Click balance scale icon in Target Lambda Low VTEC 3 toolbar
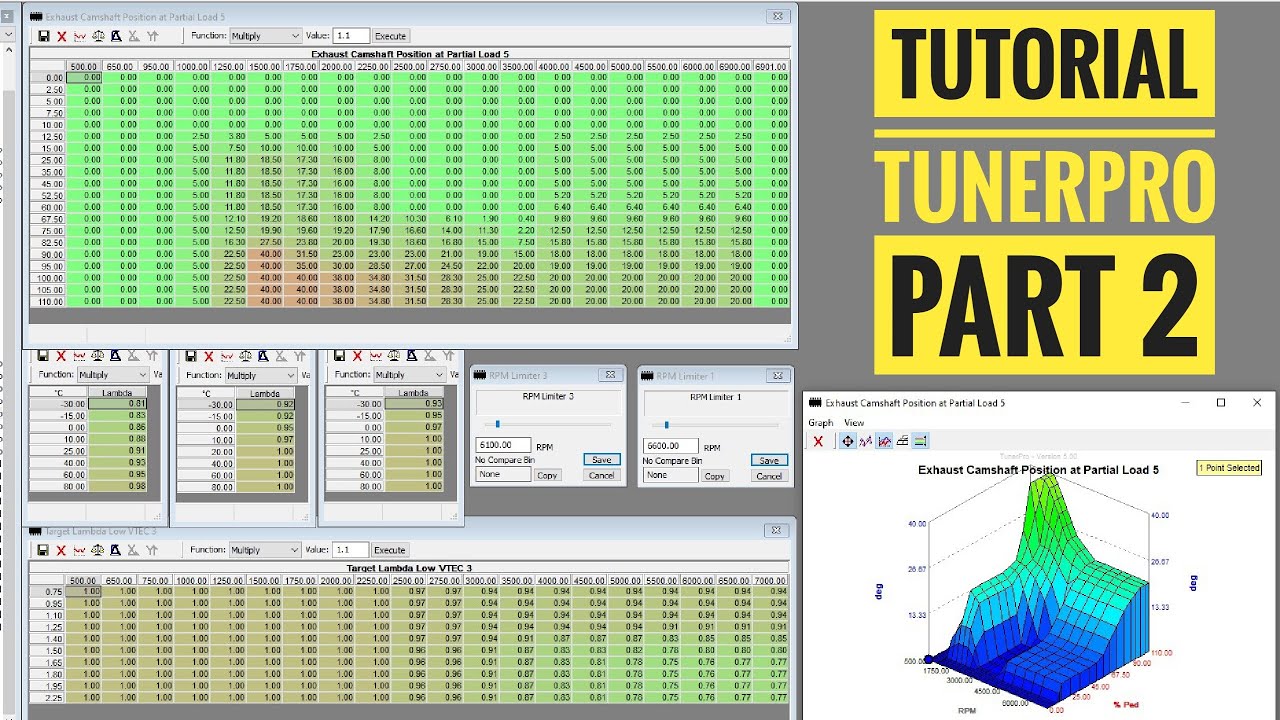The width and height of the screenshot is (1280, 720). (98, 550)
